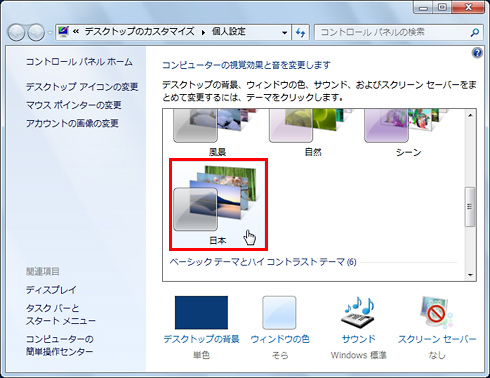Image resolution: width=490 pixels, height=378 pixels.
Task: Maximize the personalization window
Action: pos(442,8)
